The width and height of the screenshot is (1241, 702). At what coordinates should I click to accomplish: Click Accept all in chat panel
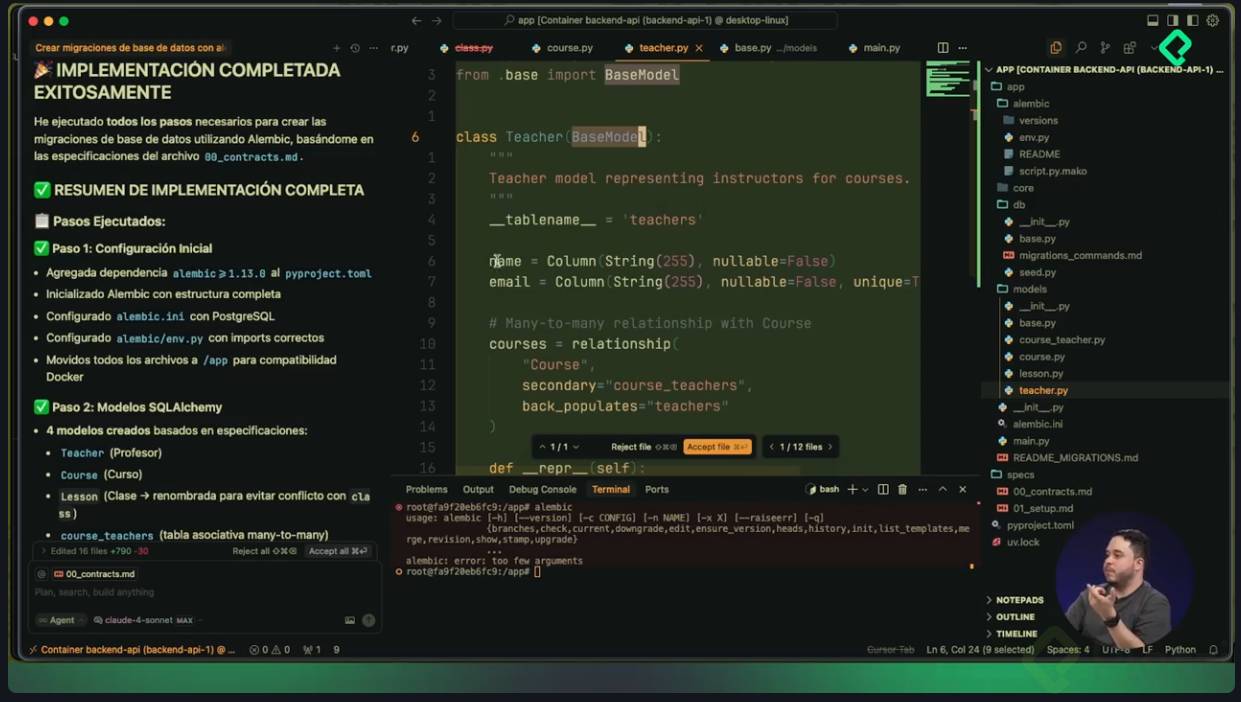pyautogui.click(x=338, y=551)
